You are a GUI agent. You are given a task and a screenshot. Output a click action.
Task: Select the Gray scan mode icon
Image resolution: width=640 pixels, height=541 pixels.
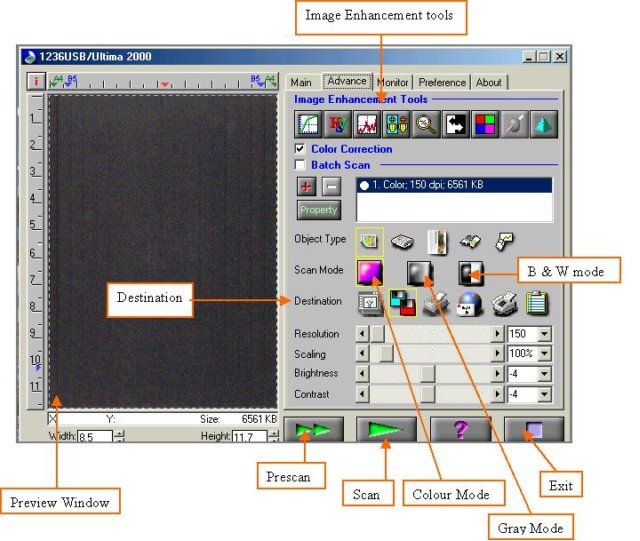point(419,272)
